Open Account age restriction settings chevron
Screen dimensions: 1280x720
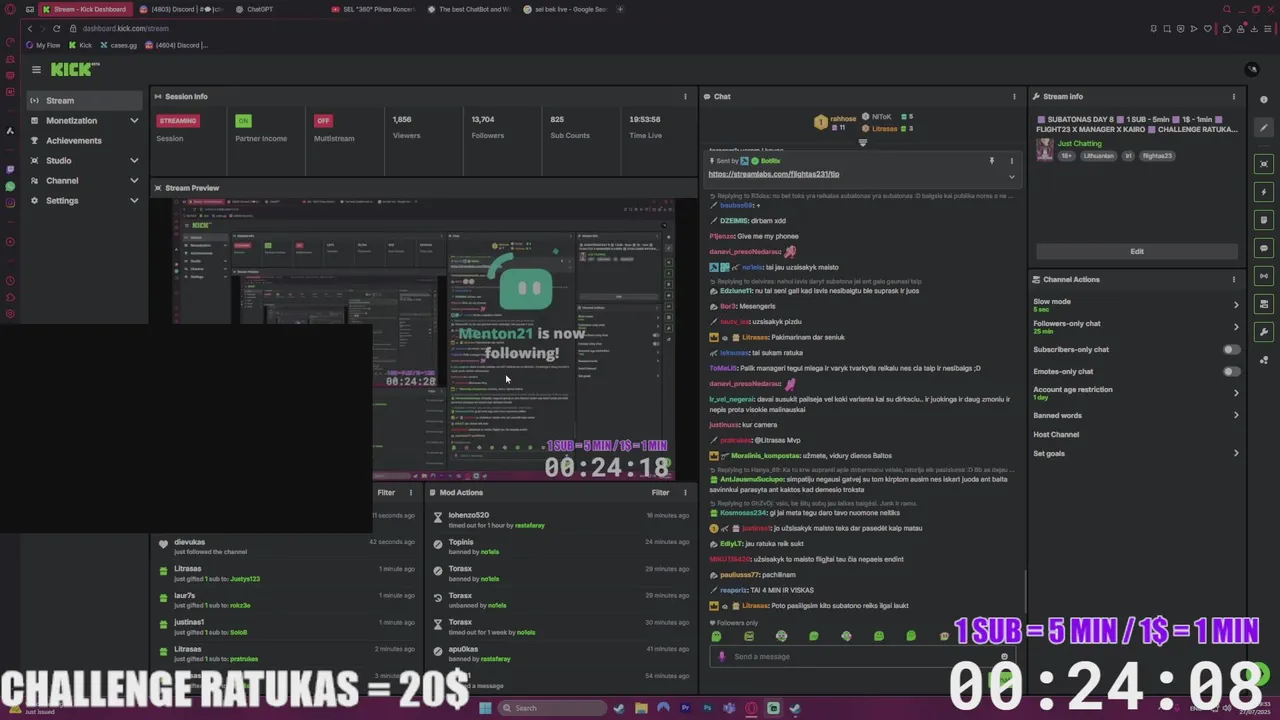1236,393
